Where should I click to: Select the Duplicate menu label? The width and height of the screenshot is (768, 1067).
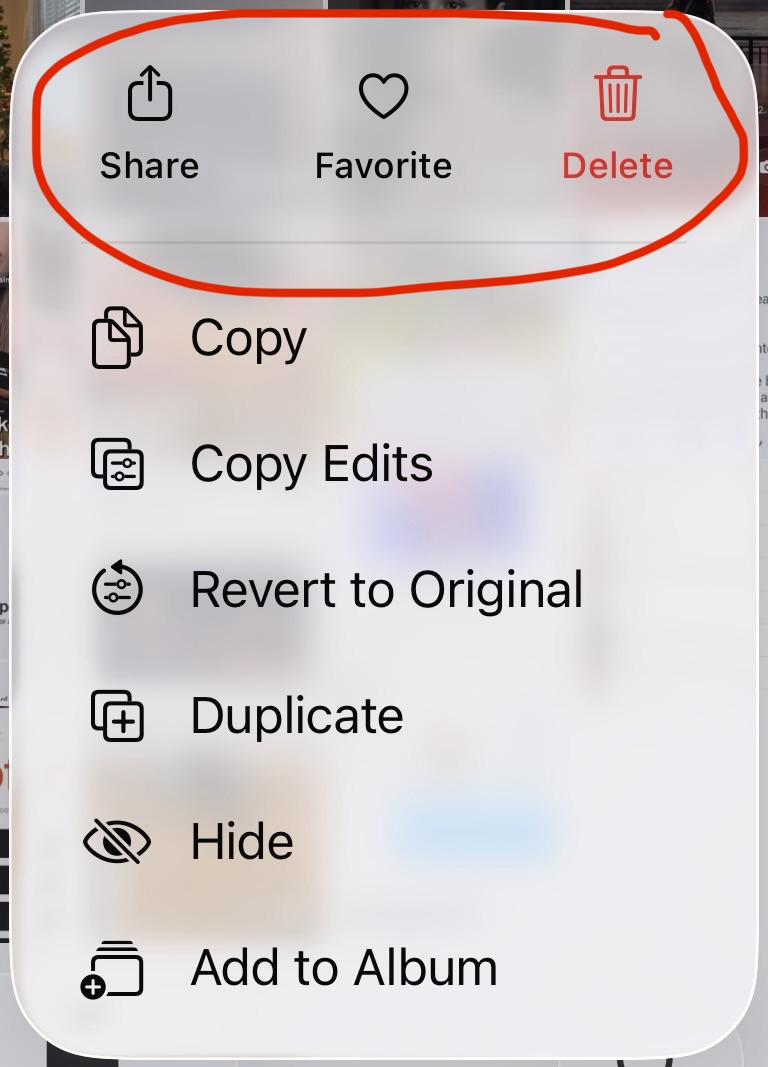pyautogui.click(x=297, y=716)
